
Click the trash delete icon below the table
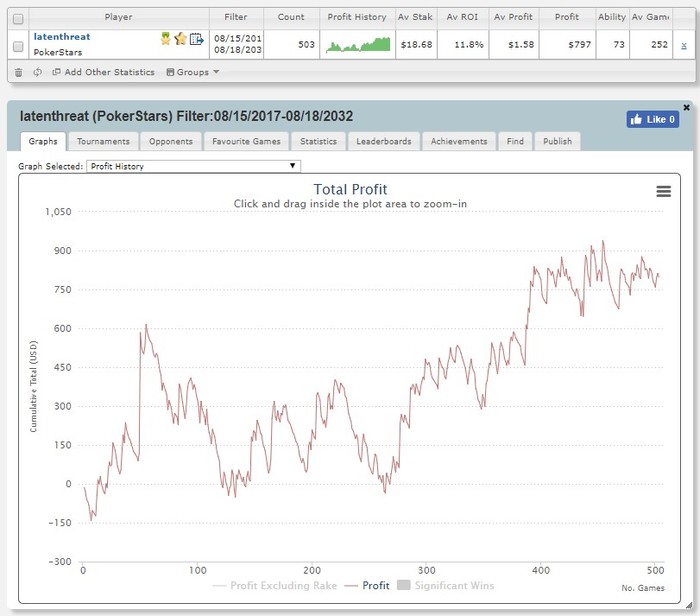point(18,72)
